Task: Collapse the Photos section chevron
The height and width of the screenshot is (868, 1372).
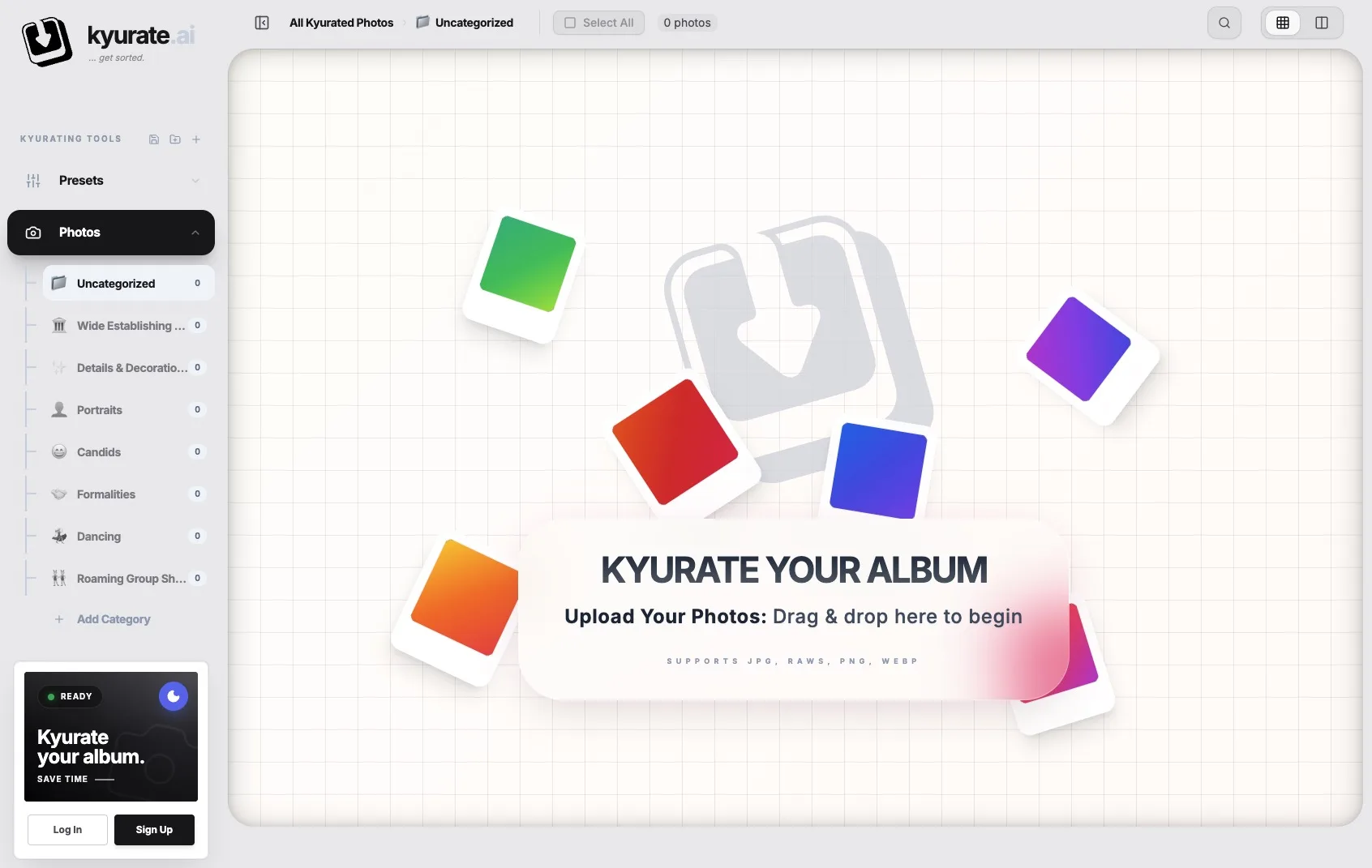Action: [x=195, y=233]
